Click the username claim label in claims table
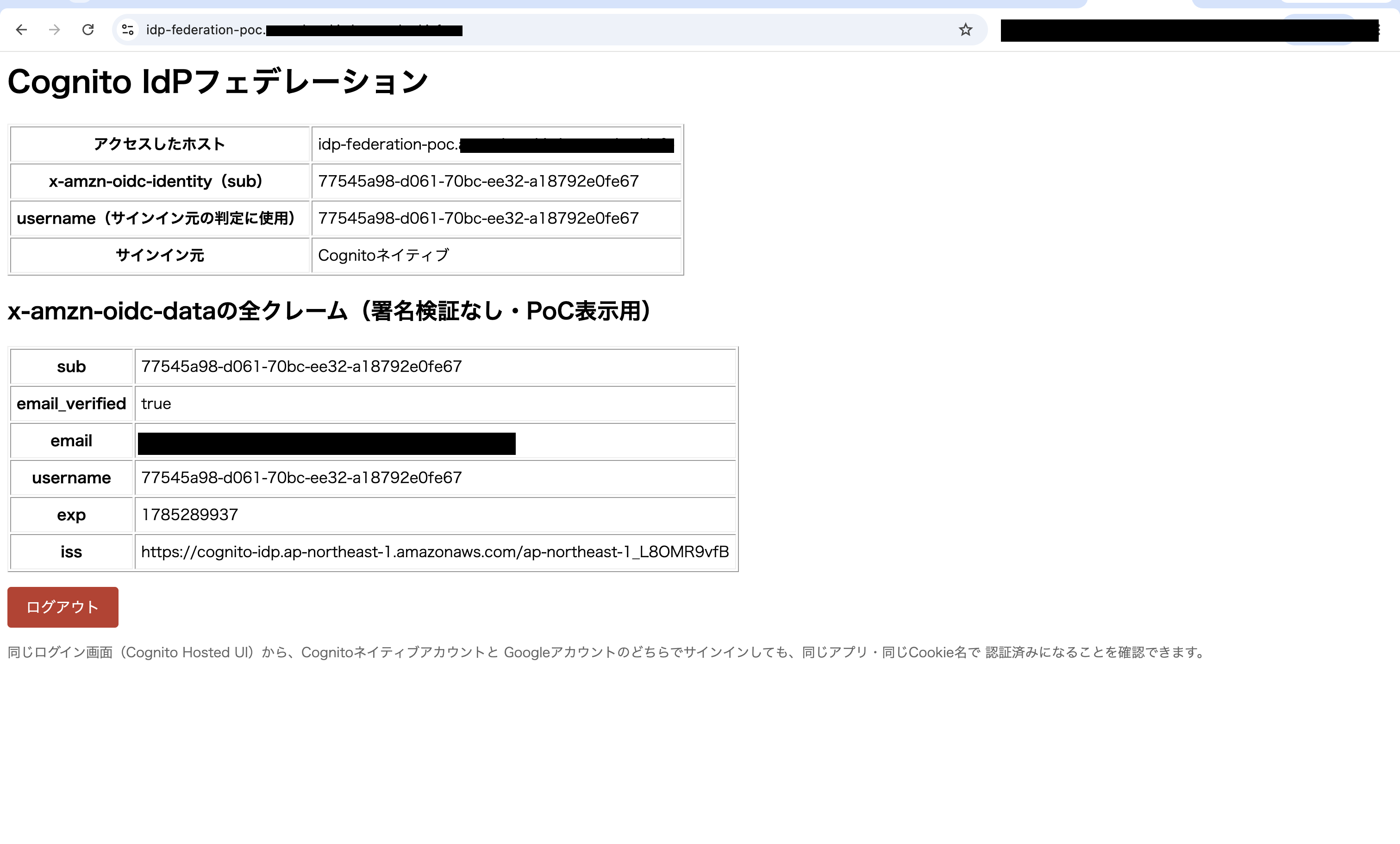 click(72, 478)
